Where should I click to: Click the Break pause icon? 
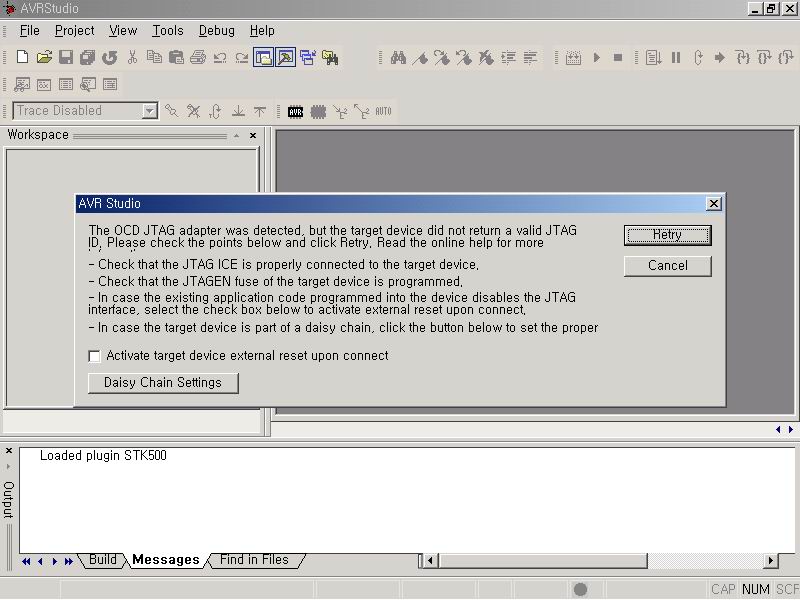click(x=676, y=58)
